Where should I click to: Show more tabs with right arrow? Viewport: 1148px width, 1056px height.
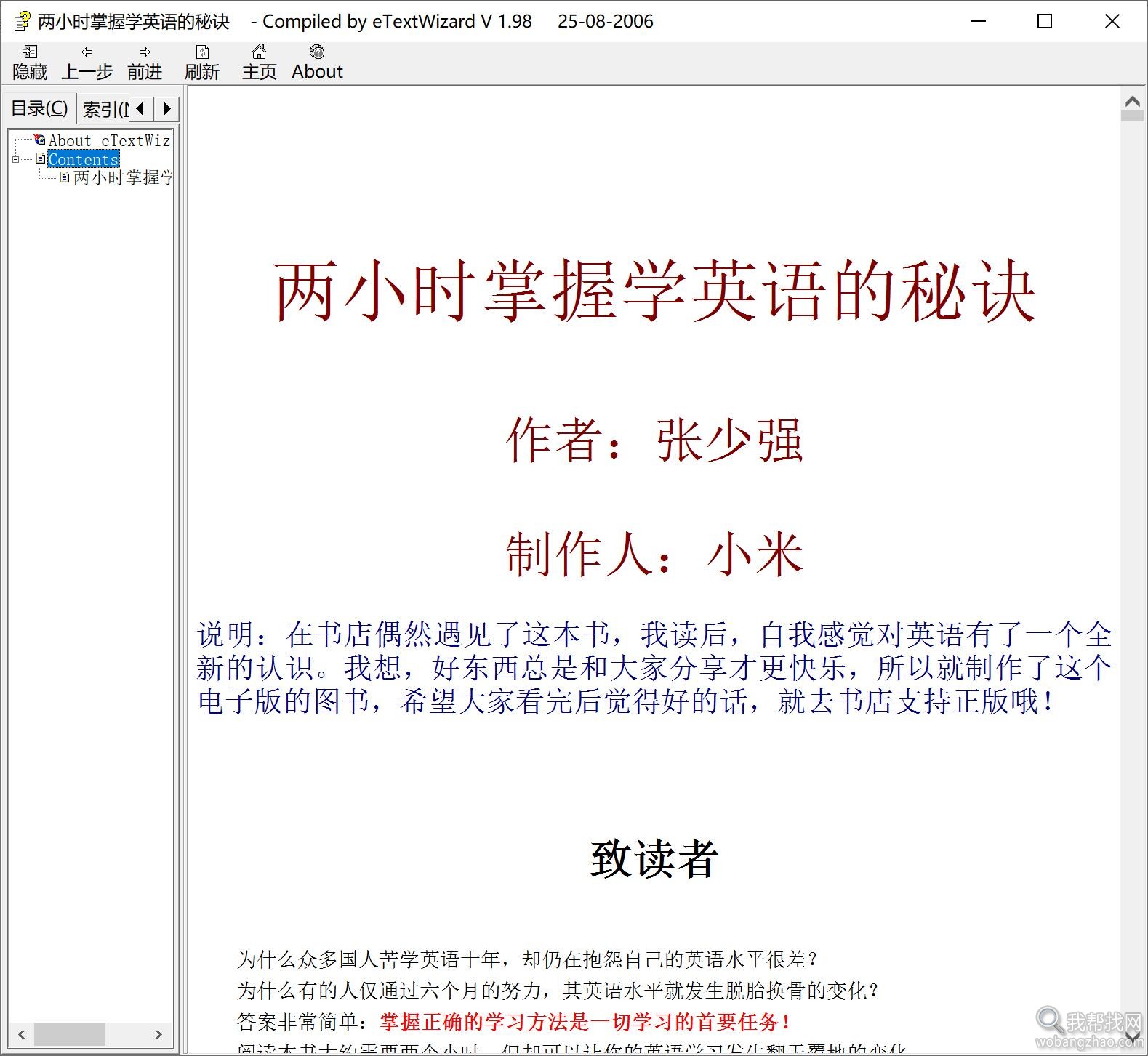pos(166,108)
